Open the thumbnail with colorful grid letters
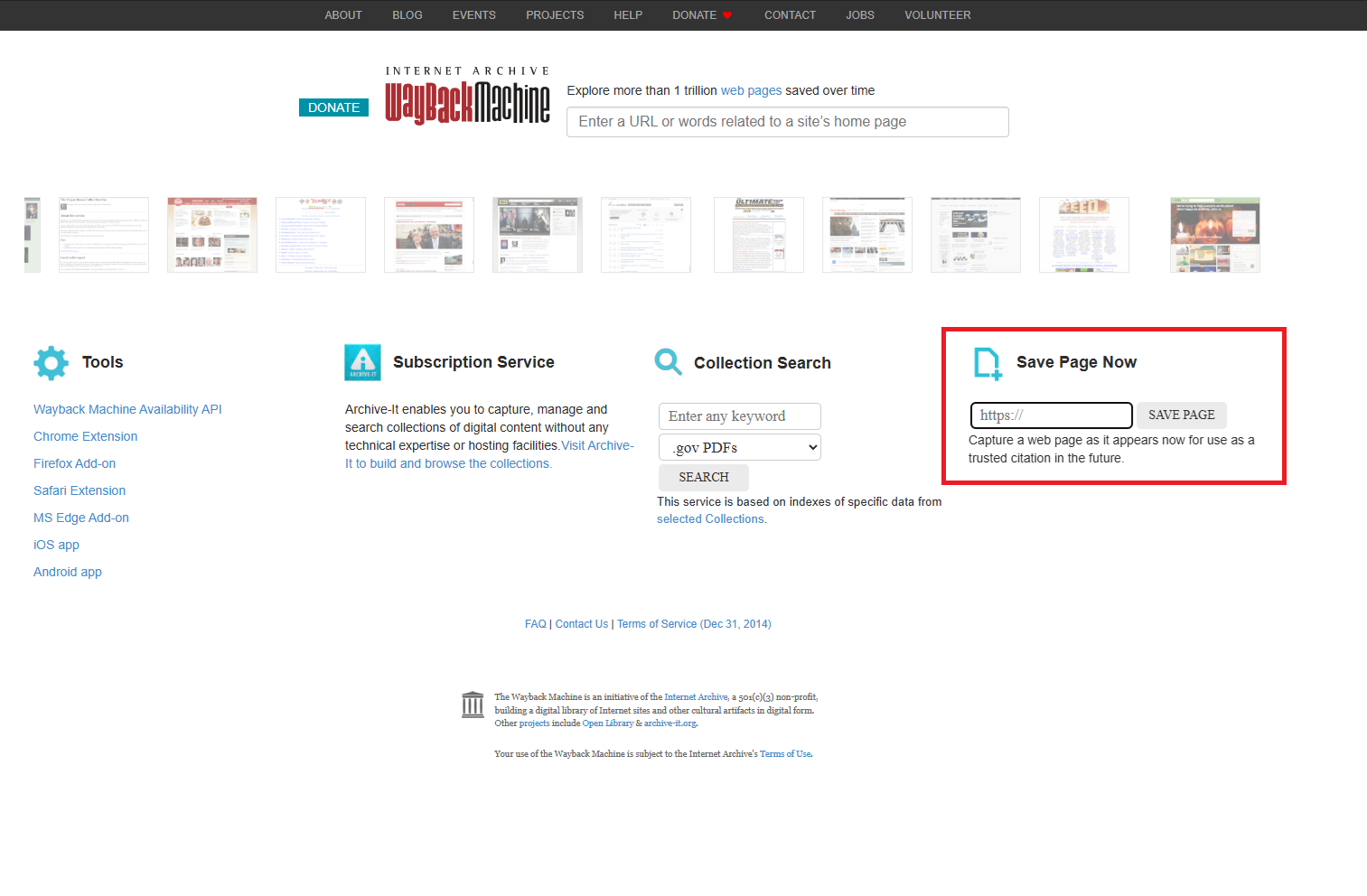This screenshot has height=896, width=1367. pos(1084,235)
